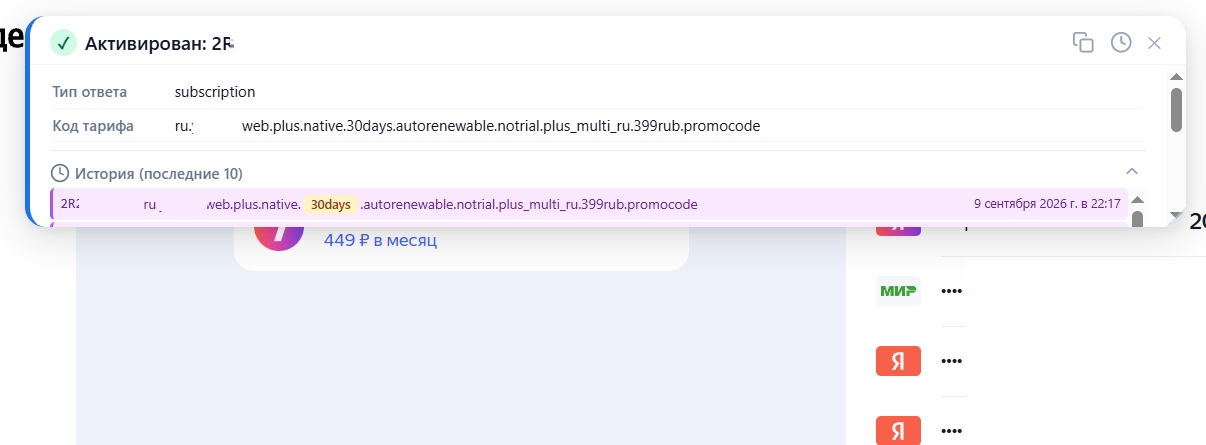
Task: Open history via top-right clock icon
Action: 1121,42
